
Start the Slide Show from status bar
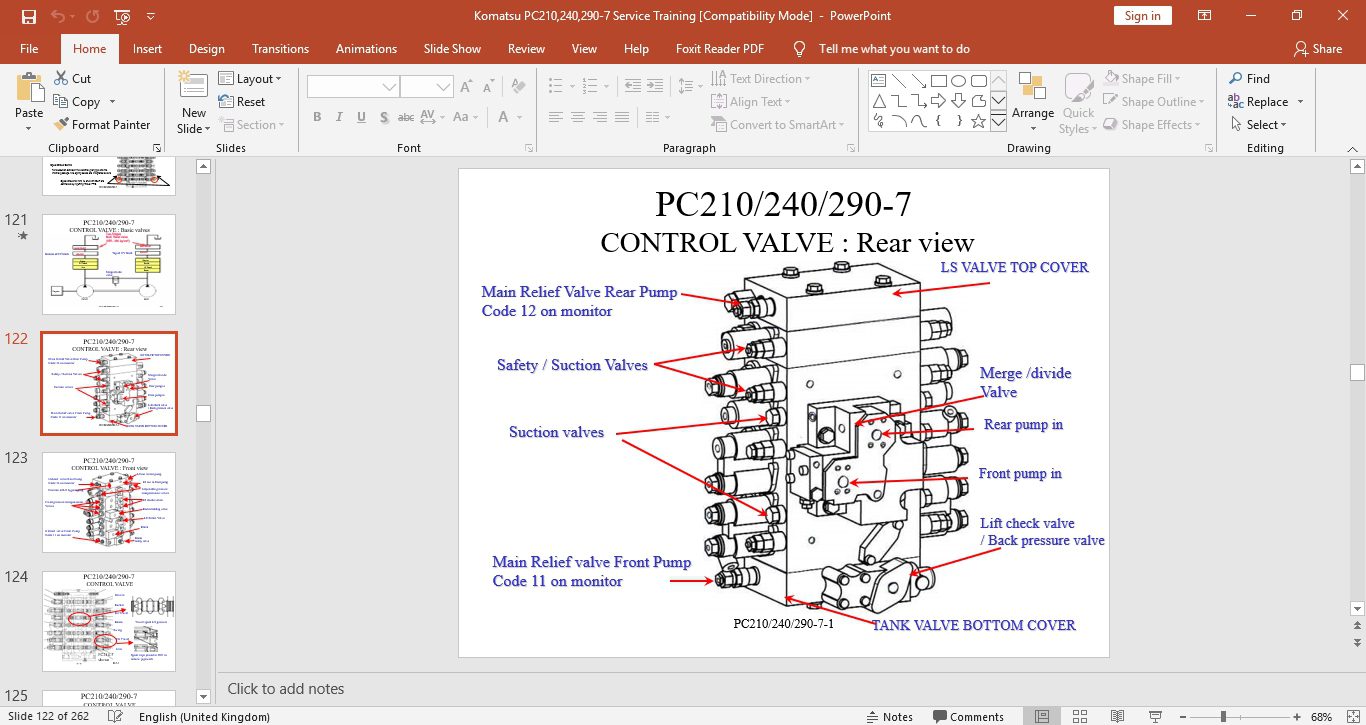pyautogui.click(x=1156, y=716)
